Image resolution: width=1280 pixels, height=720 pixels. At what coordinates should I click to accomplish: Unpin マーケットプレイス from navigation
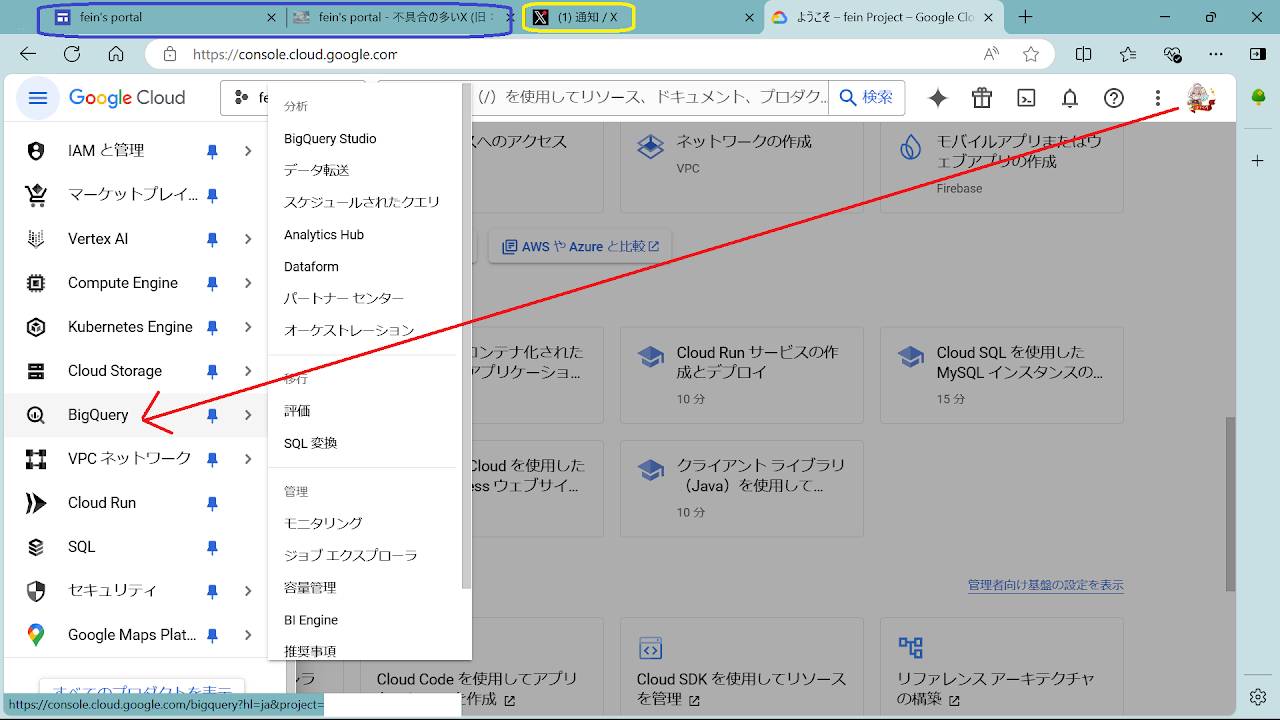tap(212, 195)
